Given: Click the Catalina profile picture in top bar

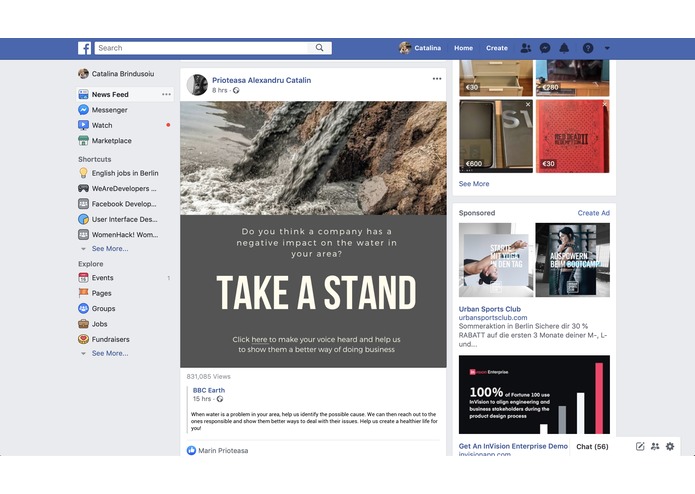Looking at the screenshot, I should tap(405, 48).
